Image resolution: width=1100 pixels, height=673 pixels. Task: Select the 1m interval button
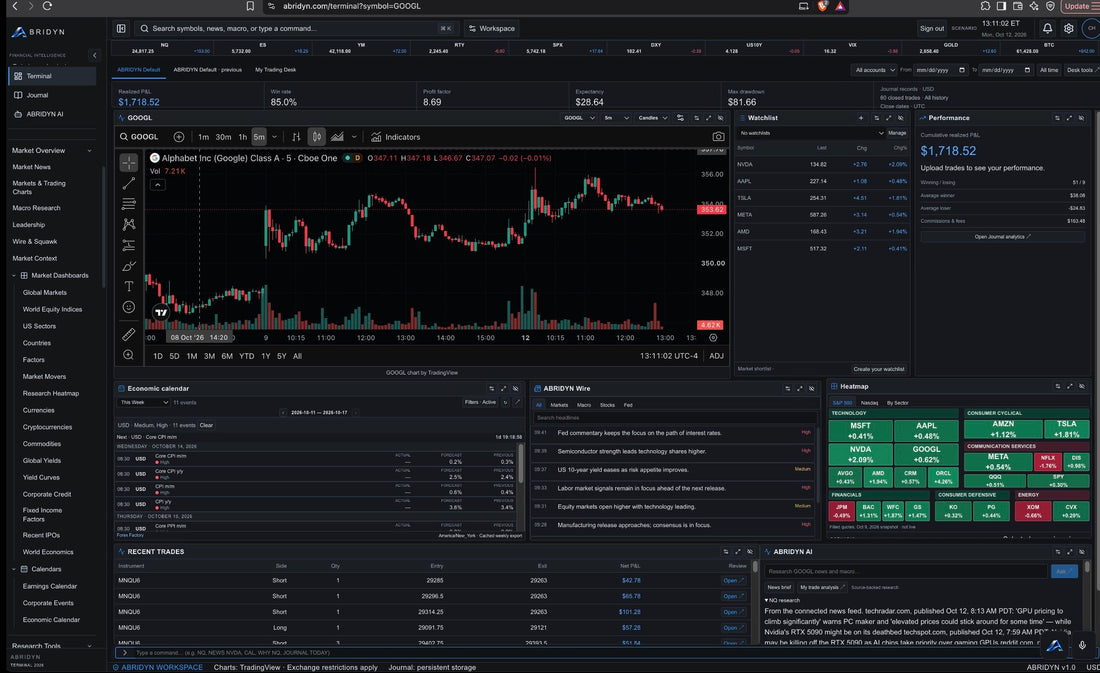tap(203, 137)
